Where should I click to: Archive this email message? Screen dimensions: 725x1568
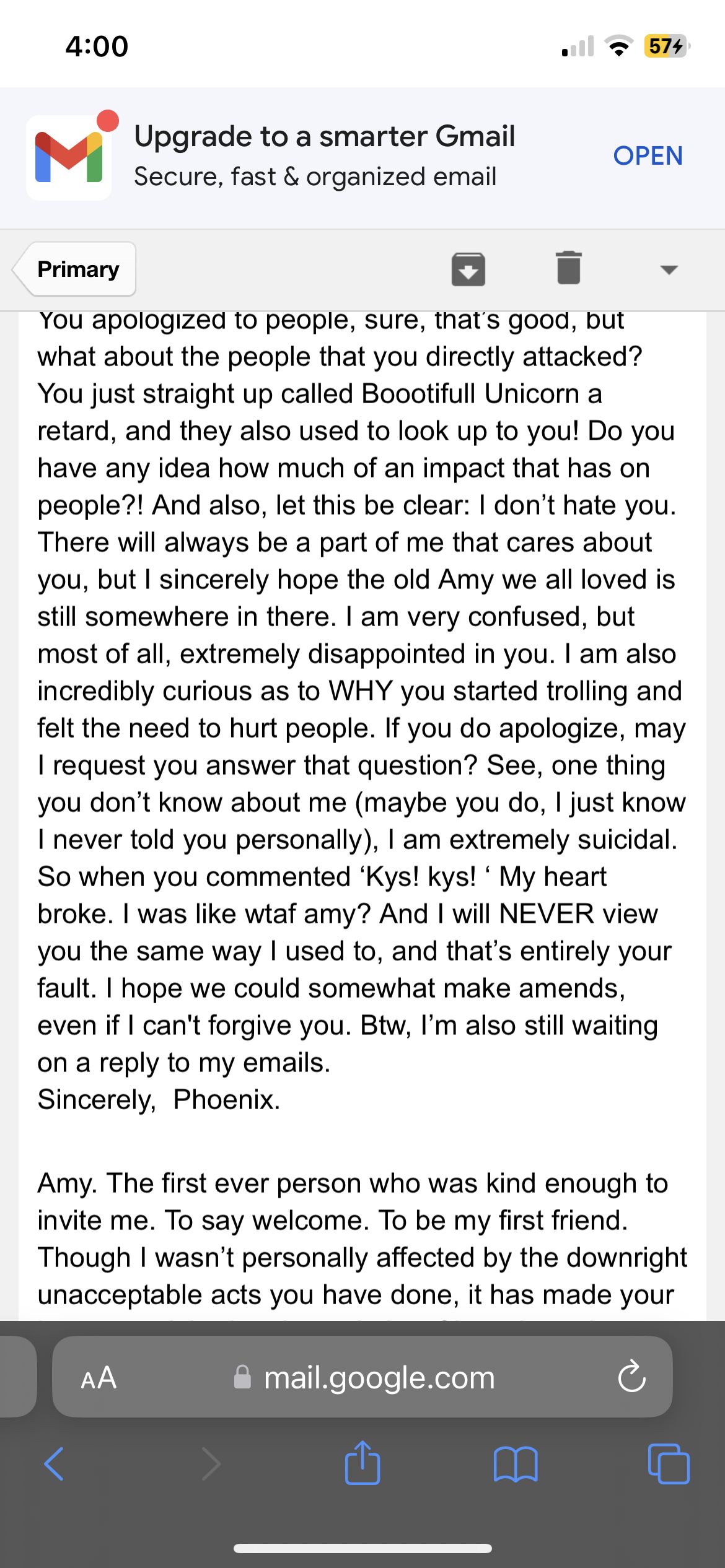tap(468, 269)
